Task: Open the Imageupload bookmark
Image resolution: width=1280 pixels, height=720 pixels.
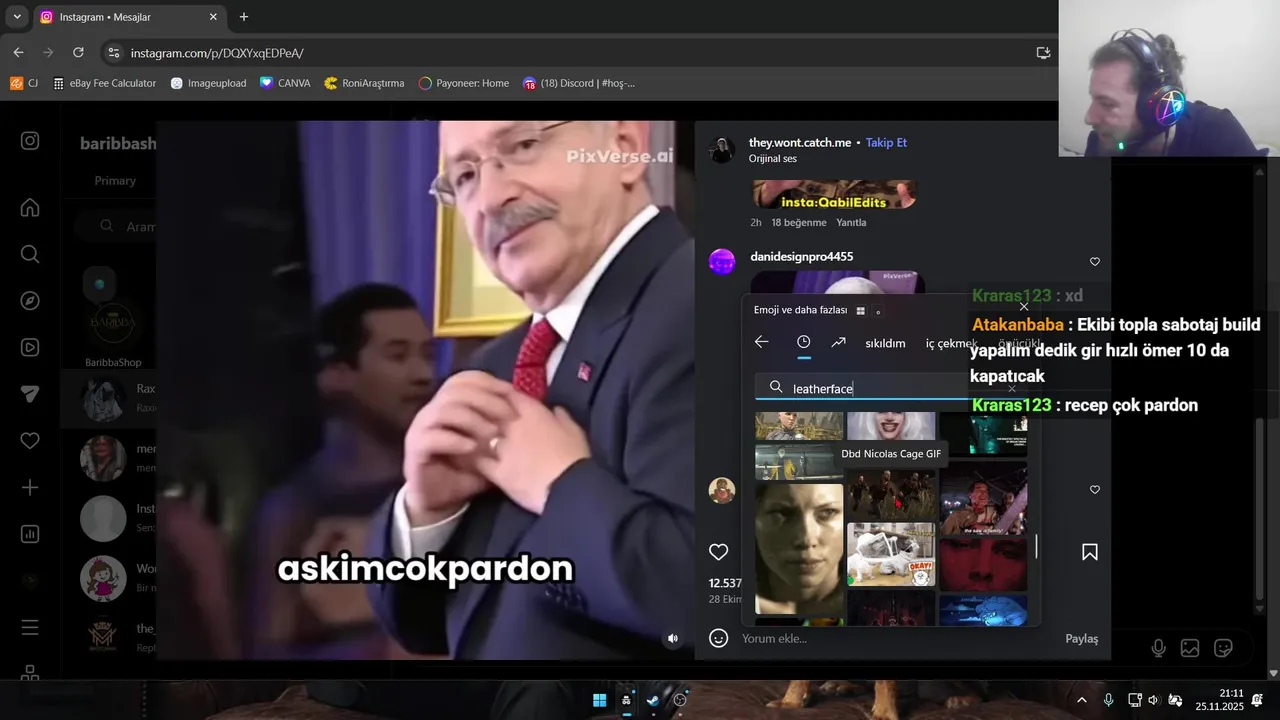Action: (208, 83)
